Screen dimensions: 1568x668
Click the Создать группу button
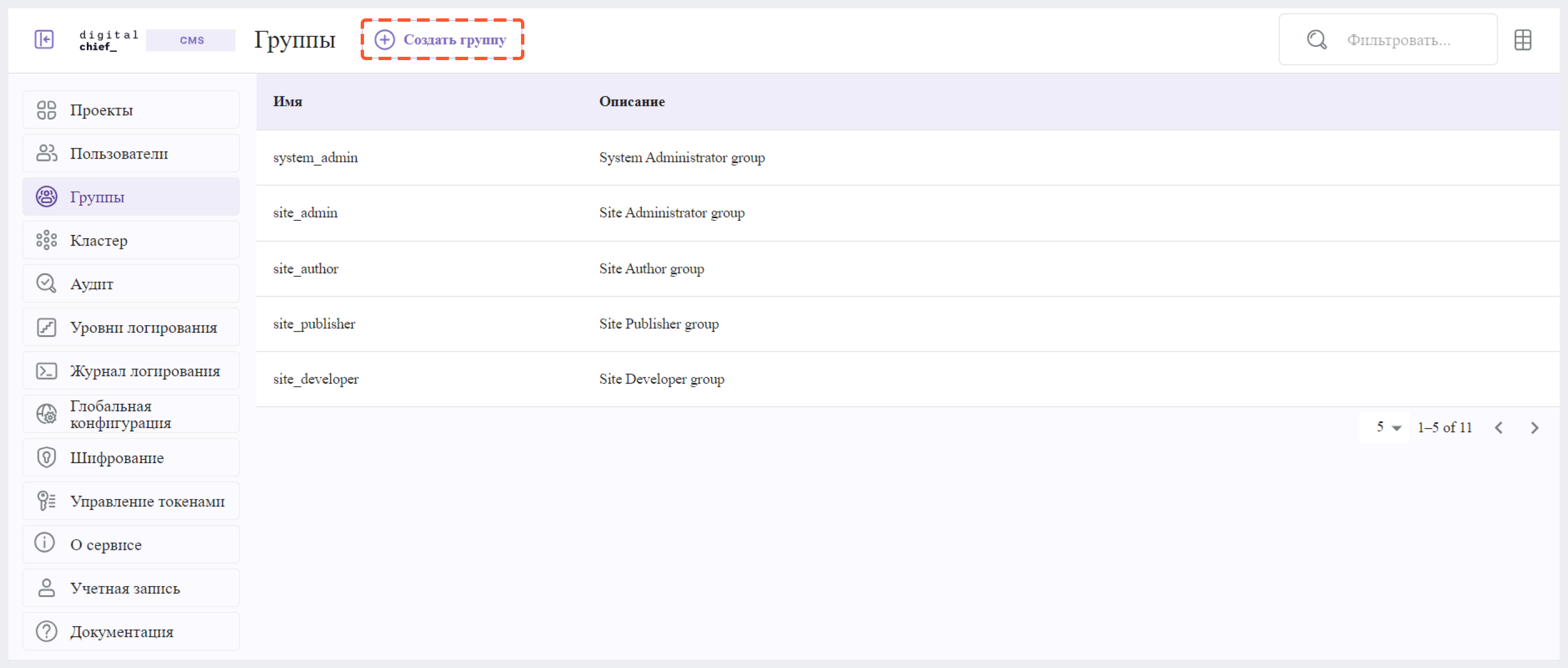[443, 40]
